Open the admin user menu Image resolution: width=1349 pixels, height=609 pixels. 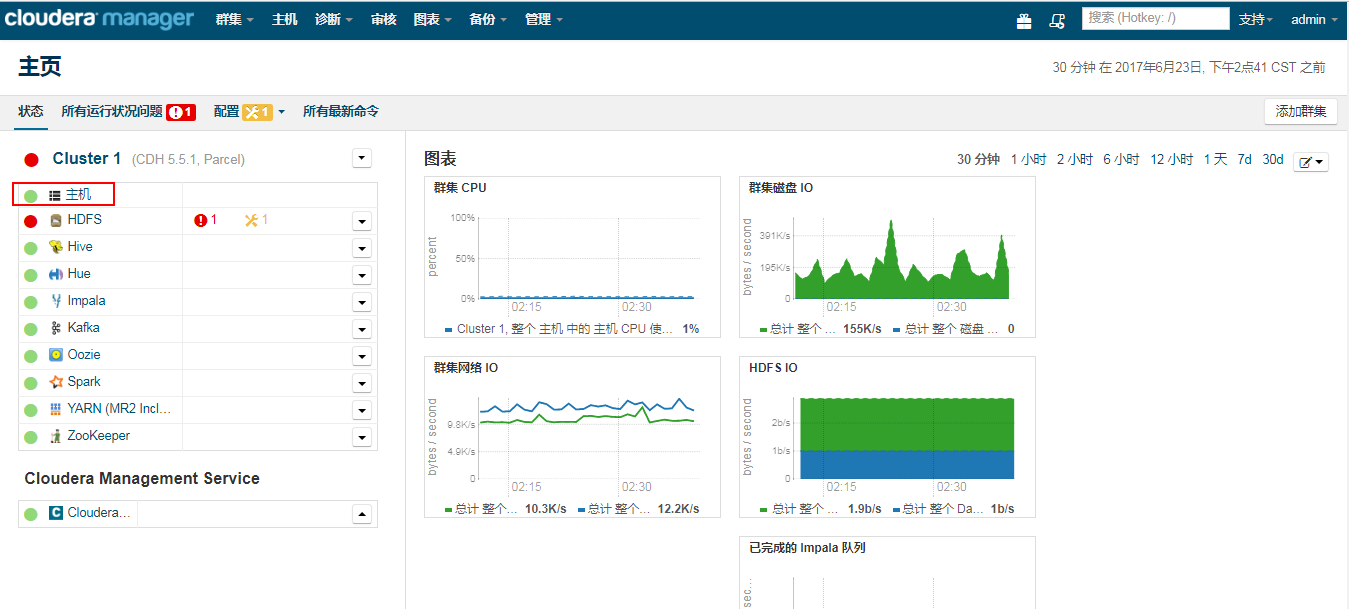(x=1314, y=20)
